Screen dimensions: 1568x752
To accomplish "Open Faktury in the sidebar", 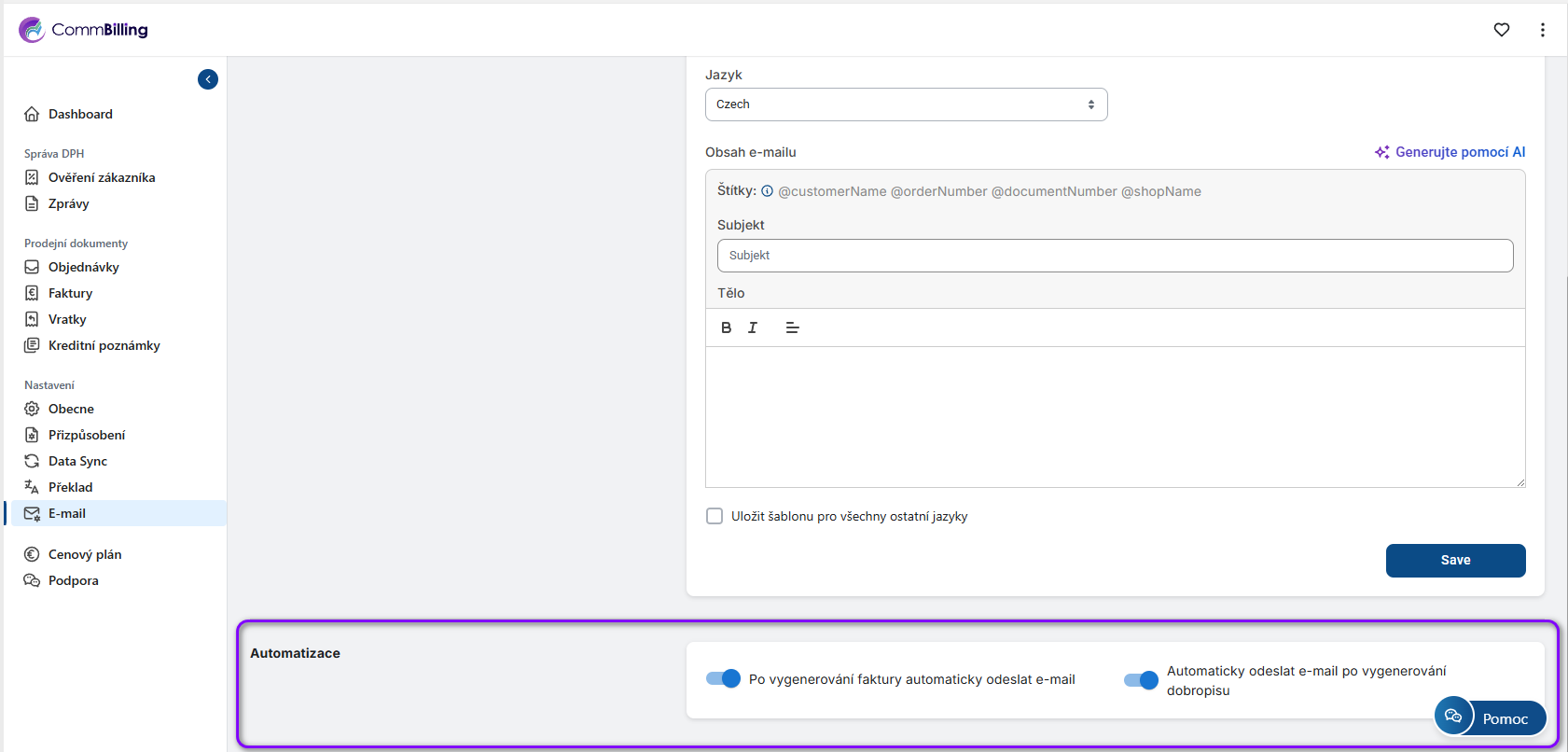I will point(70,293).
